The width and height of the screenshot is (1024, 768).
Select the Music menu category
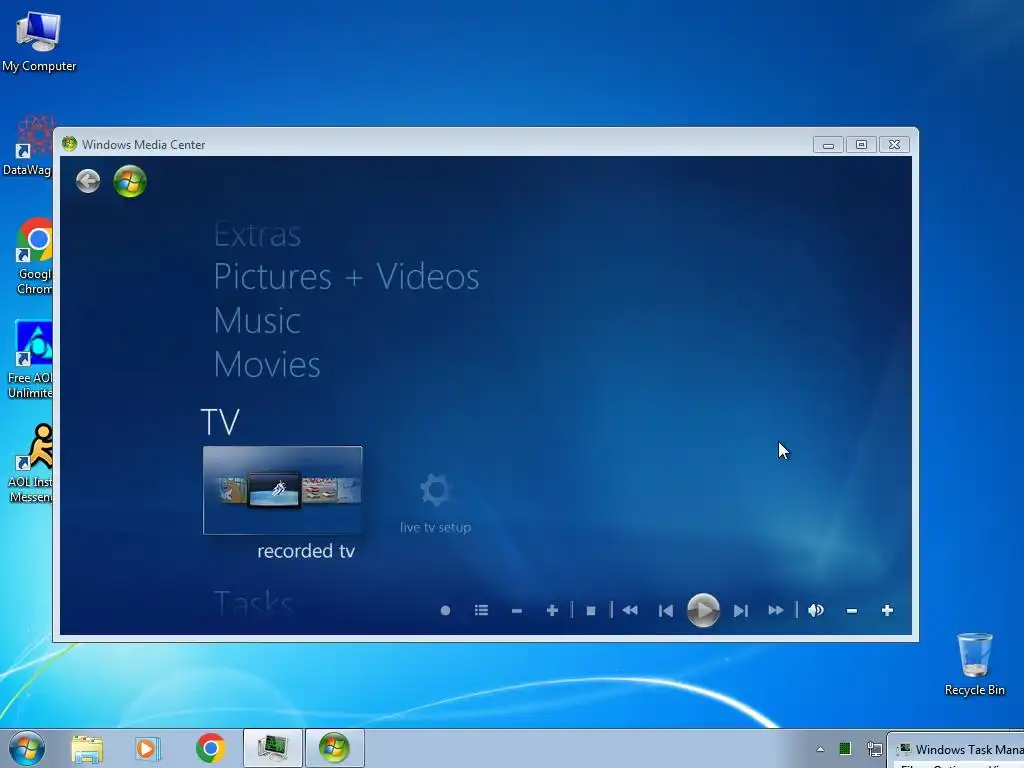257,321
